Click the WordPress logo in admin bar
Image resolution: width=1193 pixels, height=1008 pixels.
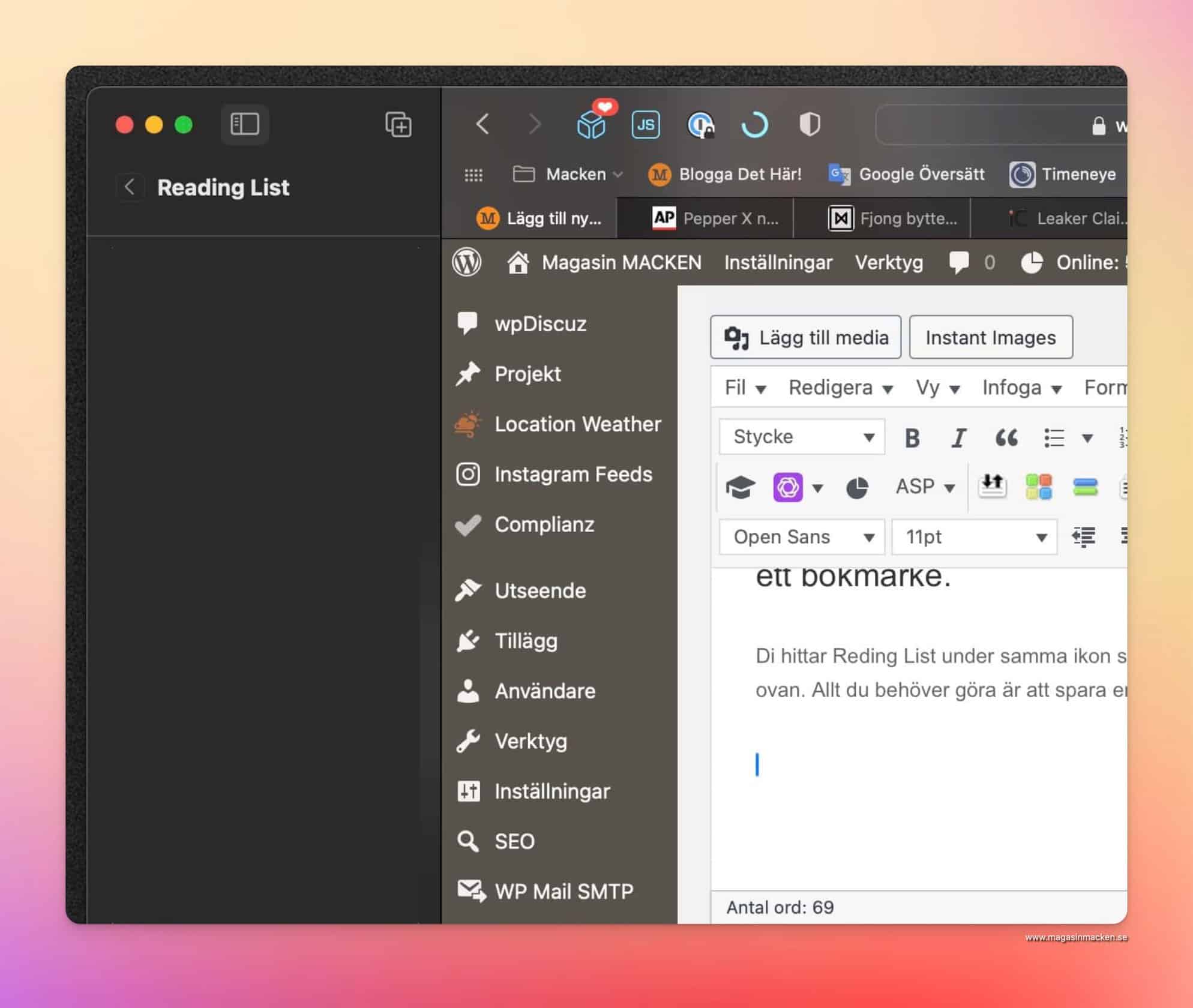tap(467, 262)
